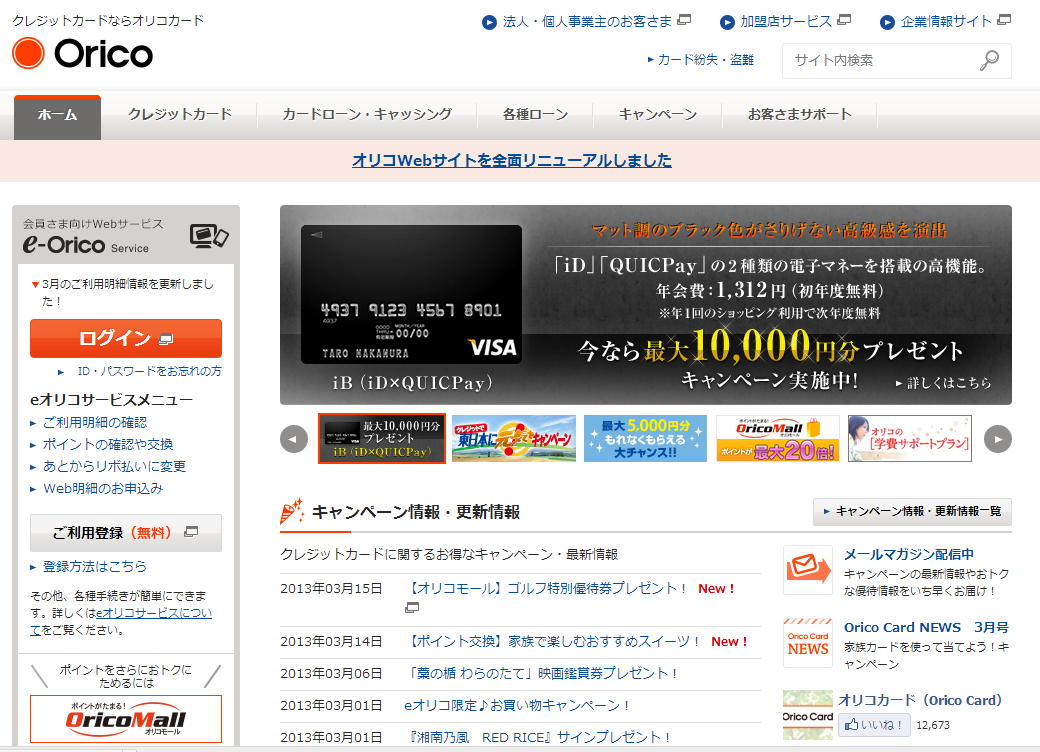The height and width of the screenshot is (752, 1040).
Task: Open メールマガジン配信中 link
Action: (x=909, y=554)
